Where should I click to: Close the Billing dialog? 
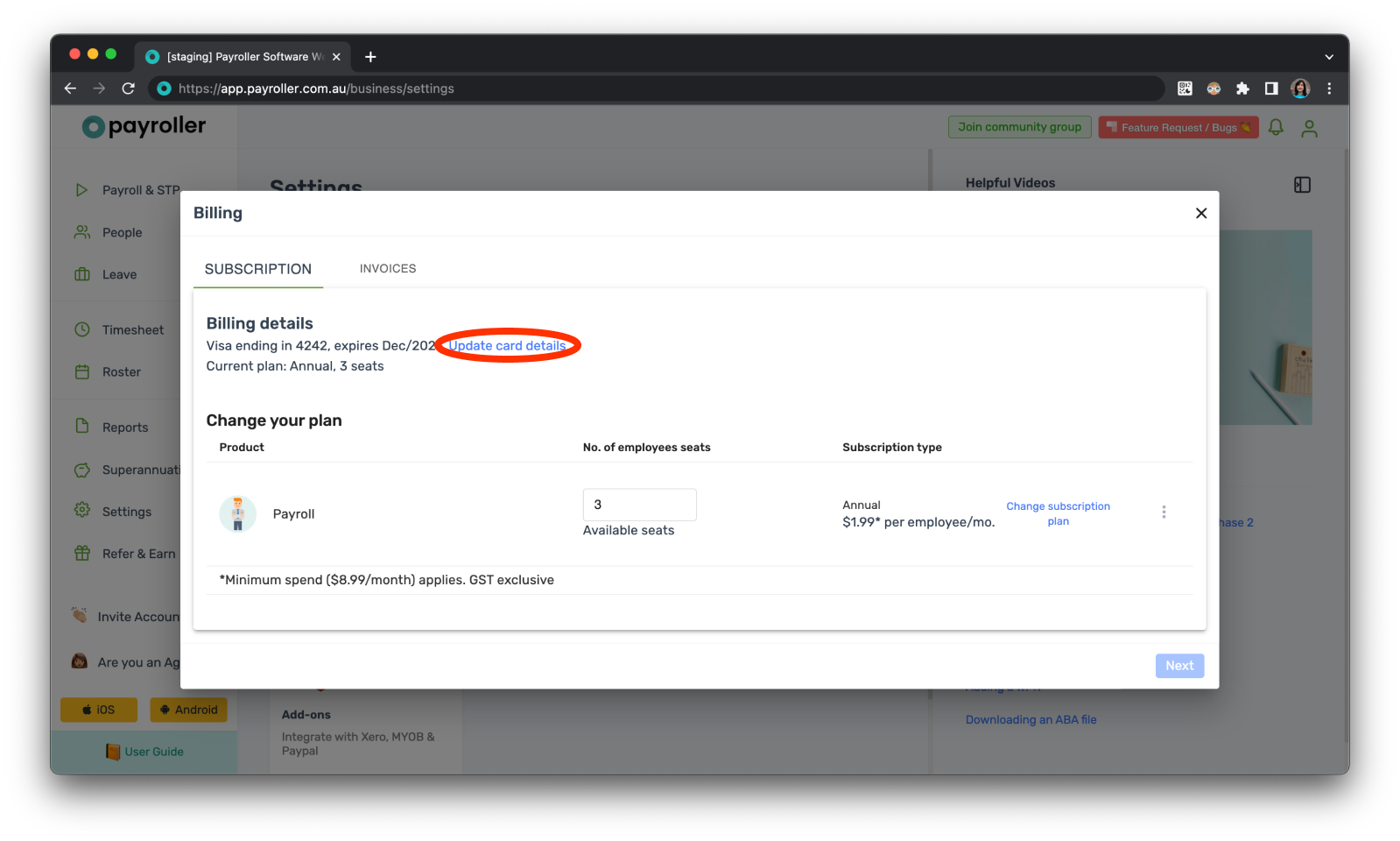tap(1200, 213)
